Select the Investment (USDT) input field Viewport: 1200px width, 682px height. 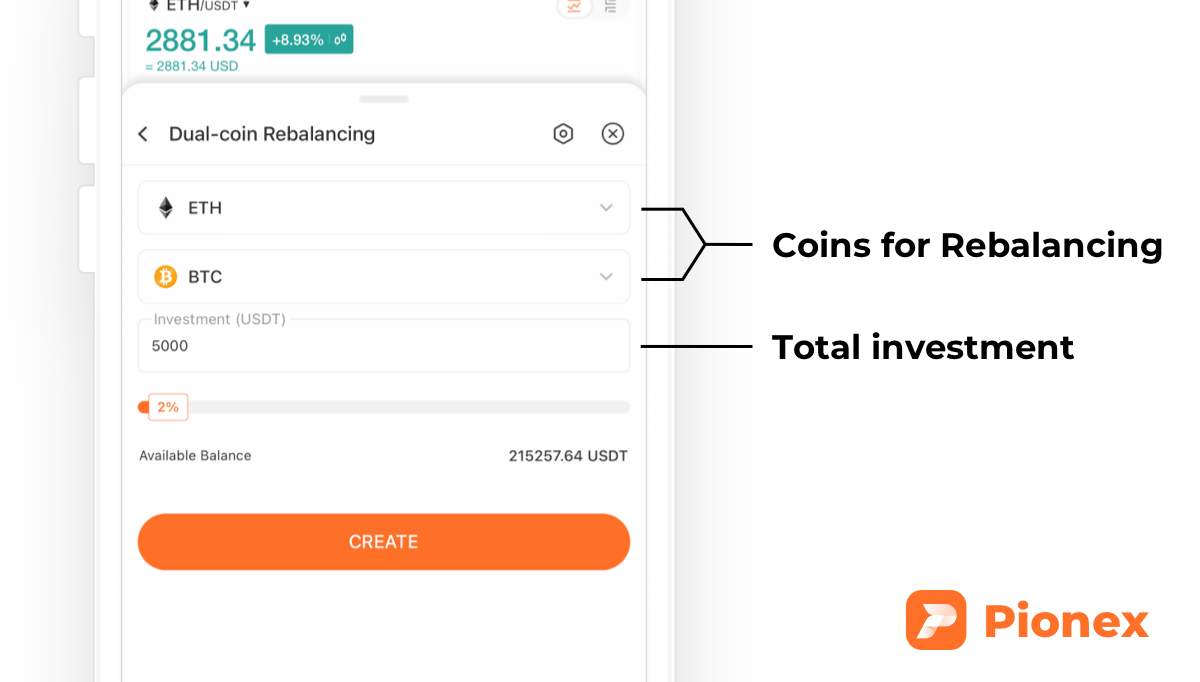[383, 345]
